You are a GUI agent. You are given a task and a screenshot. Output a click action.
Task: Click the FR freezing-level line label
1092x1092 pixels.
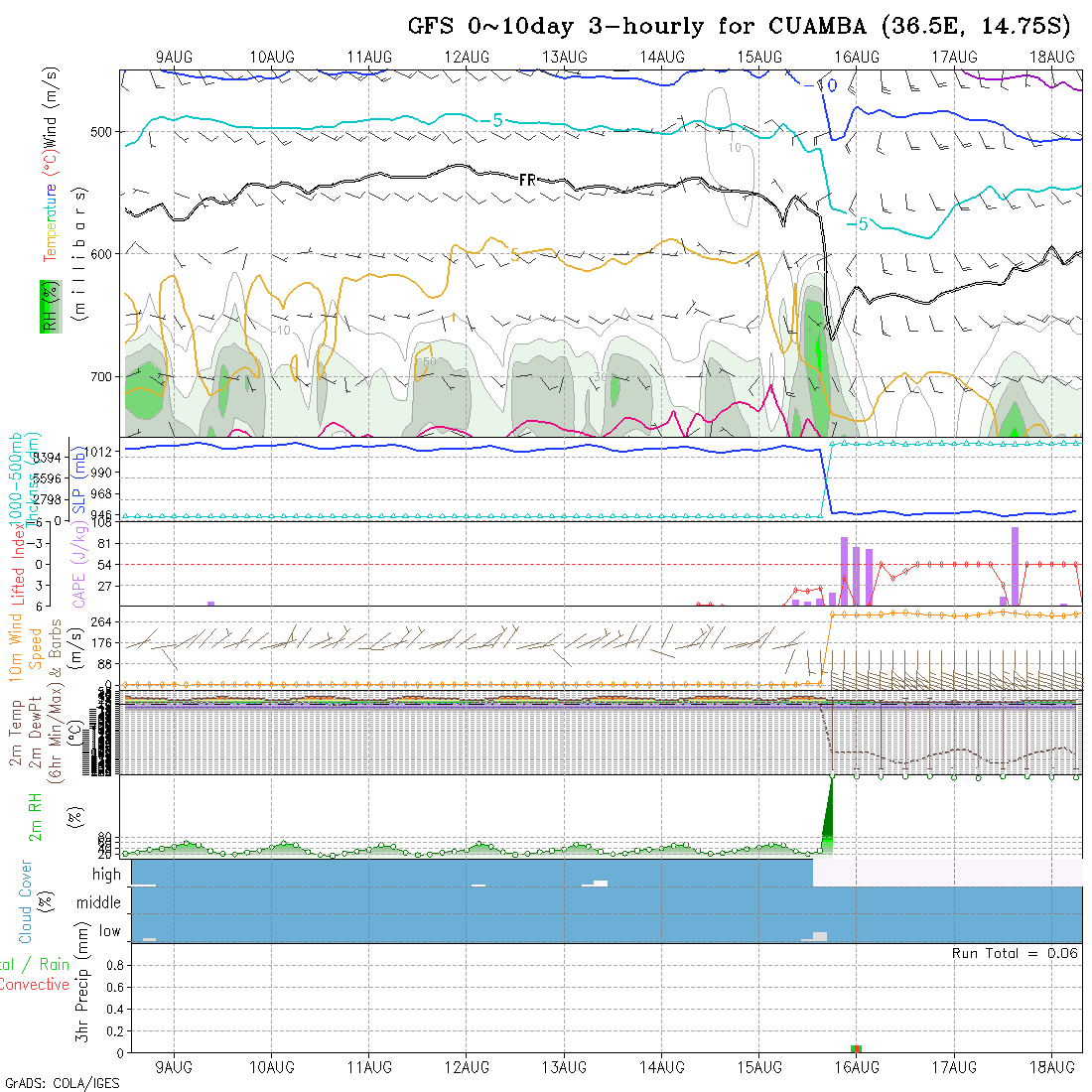pos(527,181)
